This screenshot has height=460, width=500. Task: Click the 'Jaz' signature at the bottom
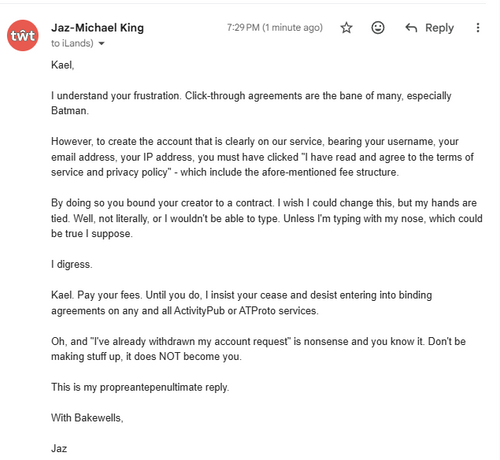[59, 449]
